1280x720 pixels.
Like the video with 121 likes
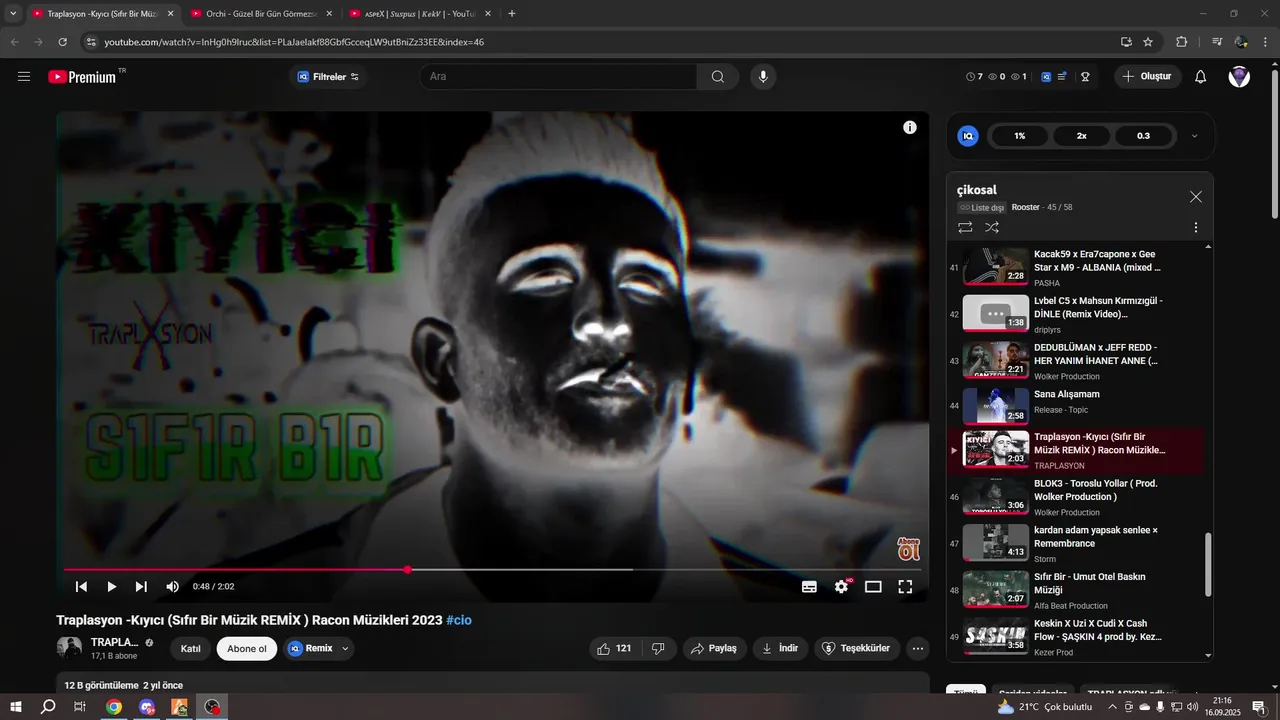pyautogui.click(x=614, y=648)
